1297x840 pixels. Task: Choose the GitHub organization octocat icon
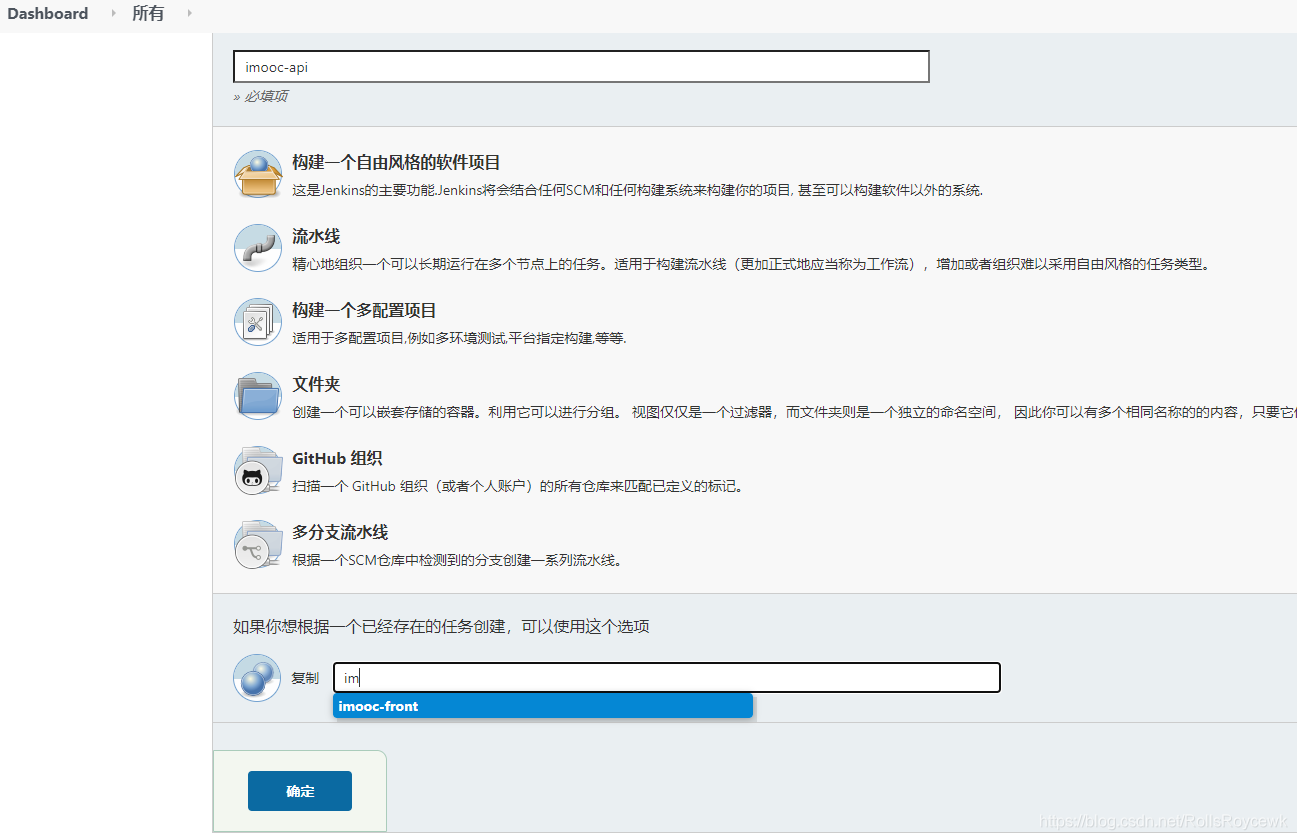tap(258, 470)
